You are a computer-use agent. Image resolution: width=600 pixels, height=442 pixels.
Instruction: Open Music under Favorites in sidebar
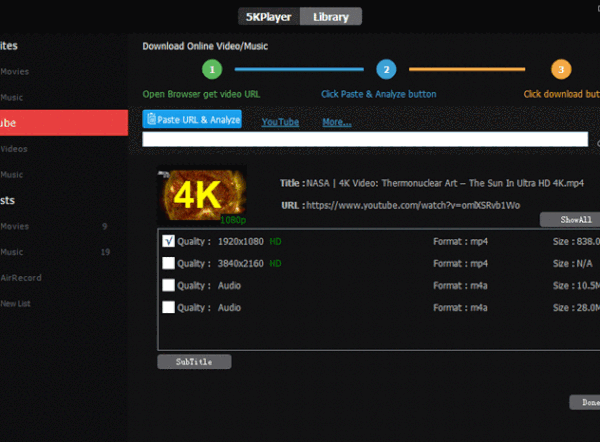click(11, 97)
